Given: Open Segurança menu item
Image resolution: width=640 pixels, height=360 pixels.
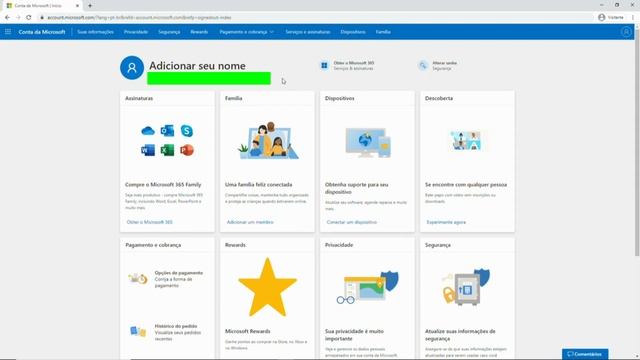Looking at the screenshot, I should [x=169, y=32].
